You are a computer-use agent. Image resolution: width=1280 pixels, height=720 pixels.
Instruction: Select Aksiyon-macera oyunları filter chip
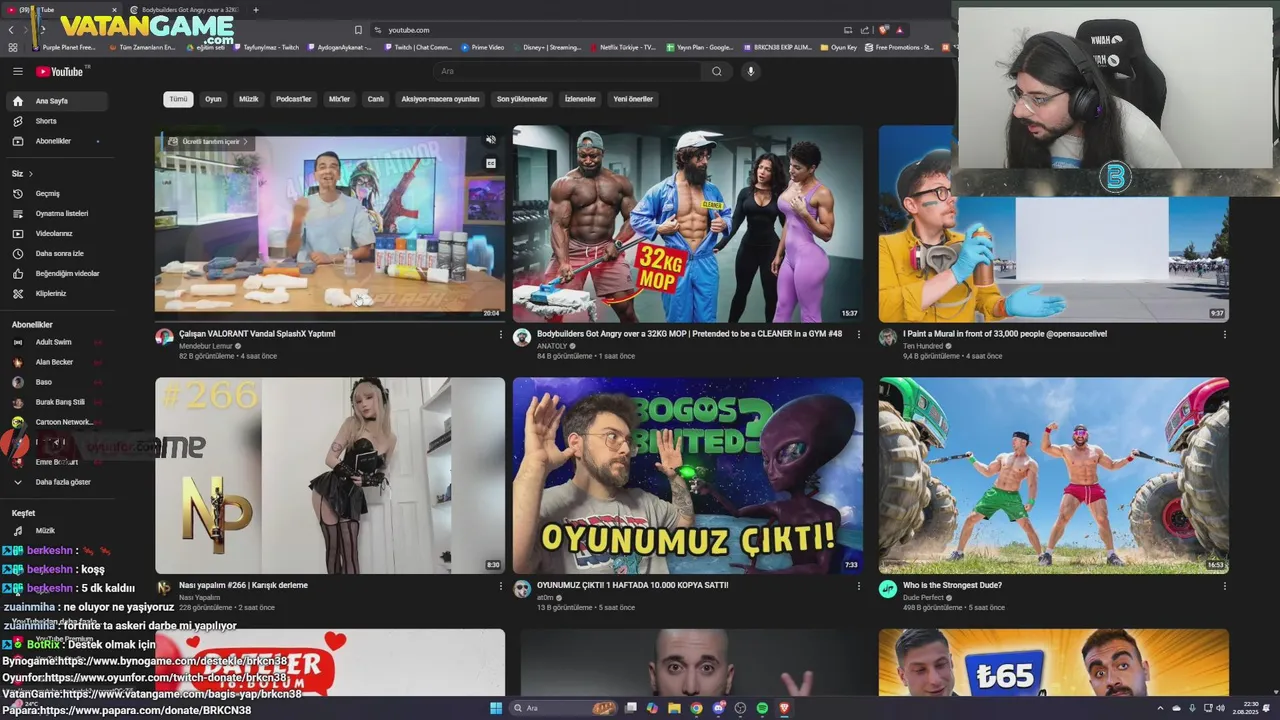pyautogui.click(x=440, y=99)
